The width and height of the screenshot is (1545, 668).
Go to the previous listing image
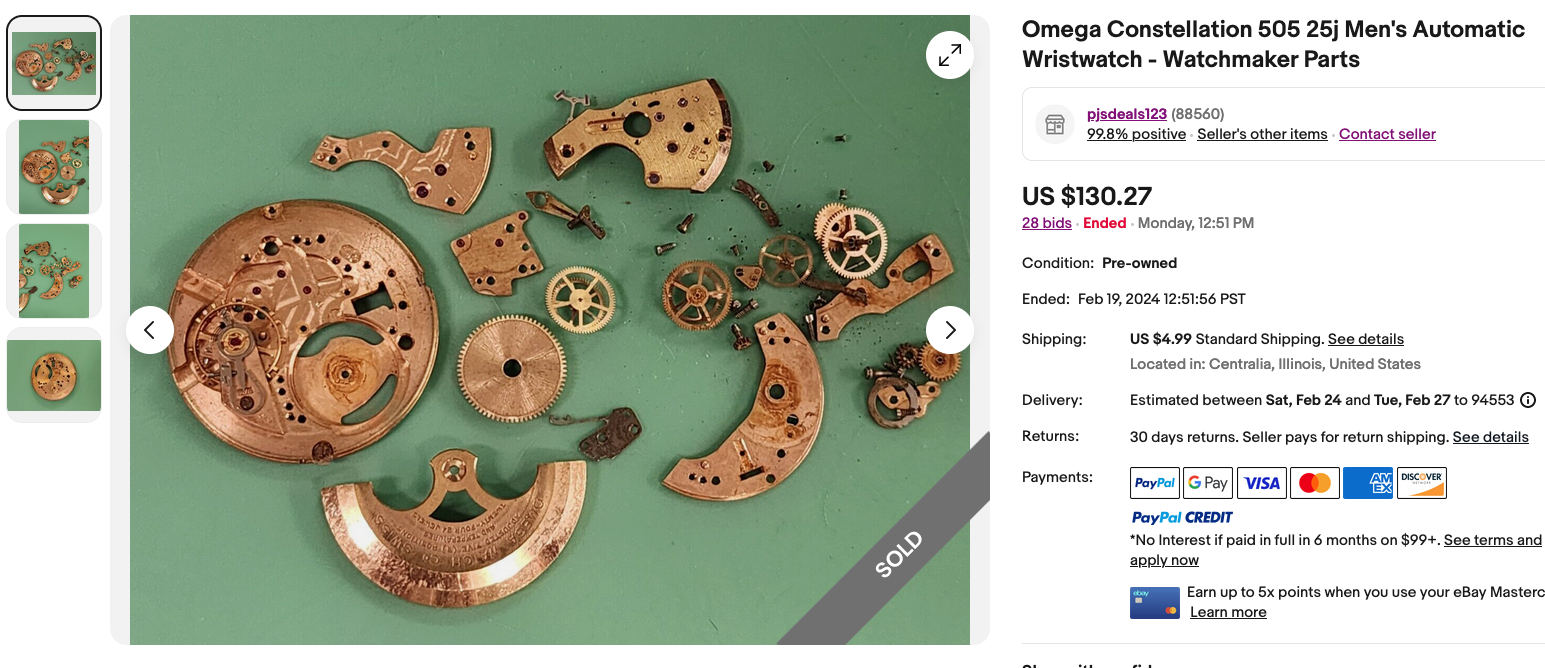150,330
